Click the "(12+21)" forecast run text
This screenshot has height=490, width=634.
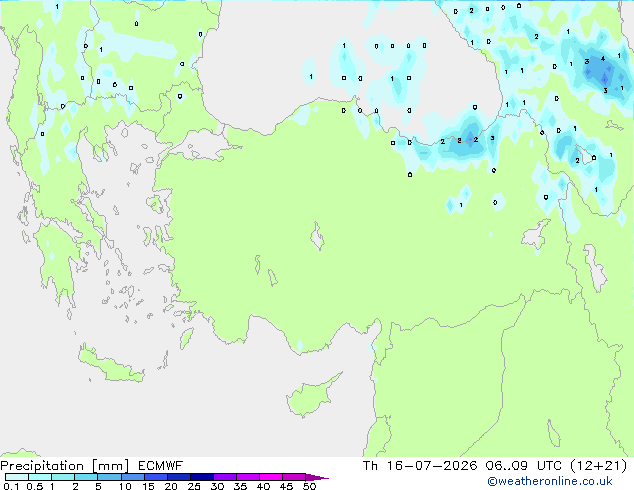coord(598,466)
